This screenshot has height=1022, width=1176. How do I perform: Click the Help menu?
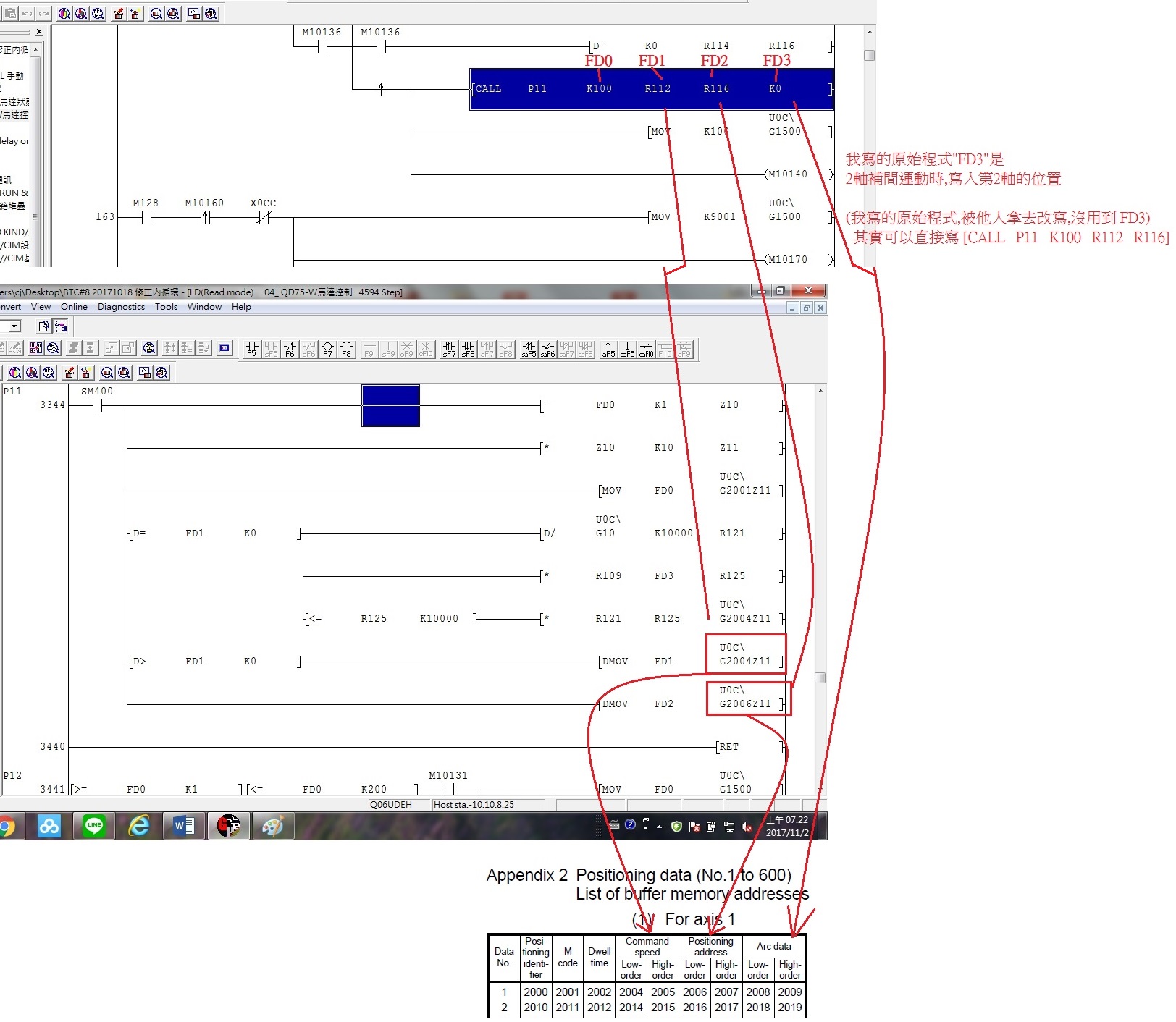click(241, 307)
